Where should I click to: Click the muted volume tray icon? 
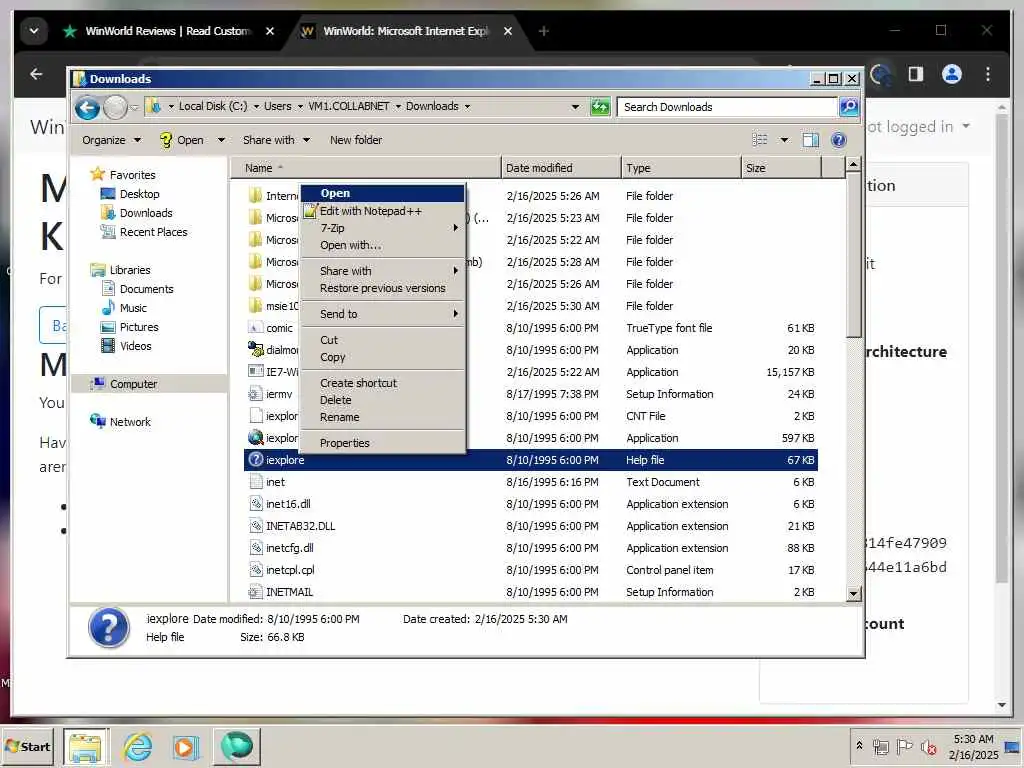tap(928, 746)
